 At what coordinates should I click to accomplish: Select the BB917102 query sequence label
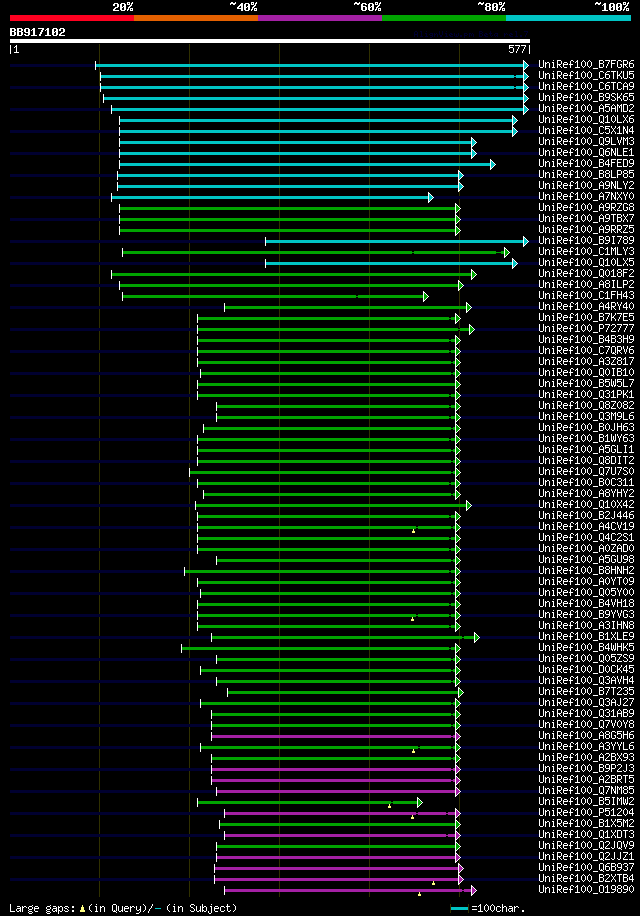tap(37, 32)
